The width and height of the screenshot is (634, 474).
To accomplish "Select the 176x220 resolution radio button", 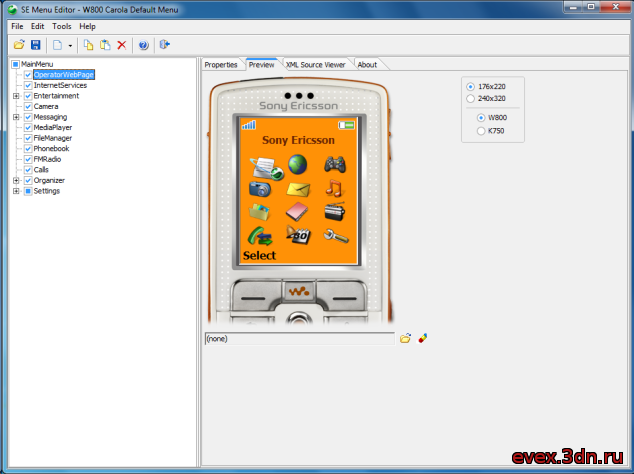I will click(x=470, y=87).
